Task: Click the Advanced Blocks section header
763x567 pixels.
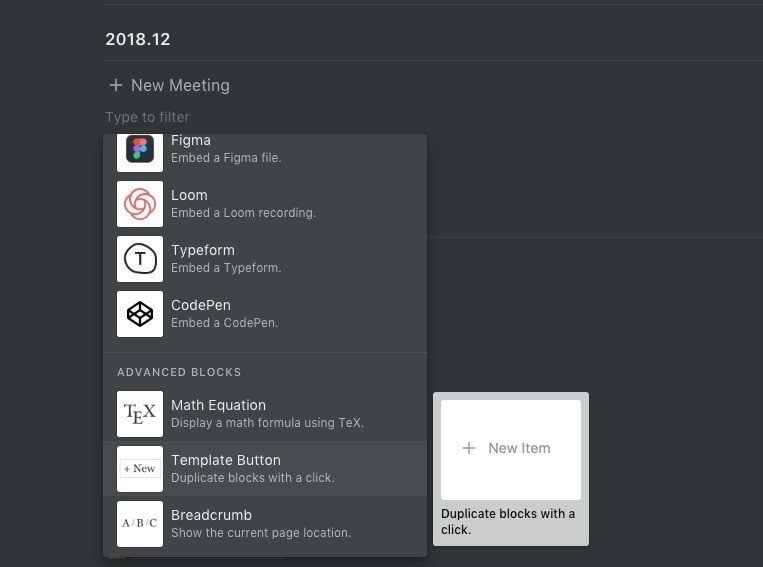Action: [179, 372]
